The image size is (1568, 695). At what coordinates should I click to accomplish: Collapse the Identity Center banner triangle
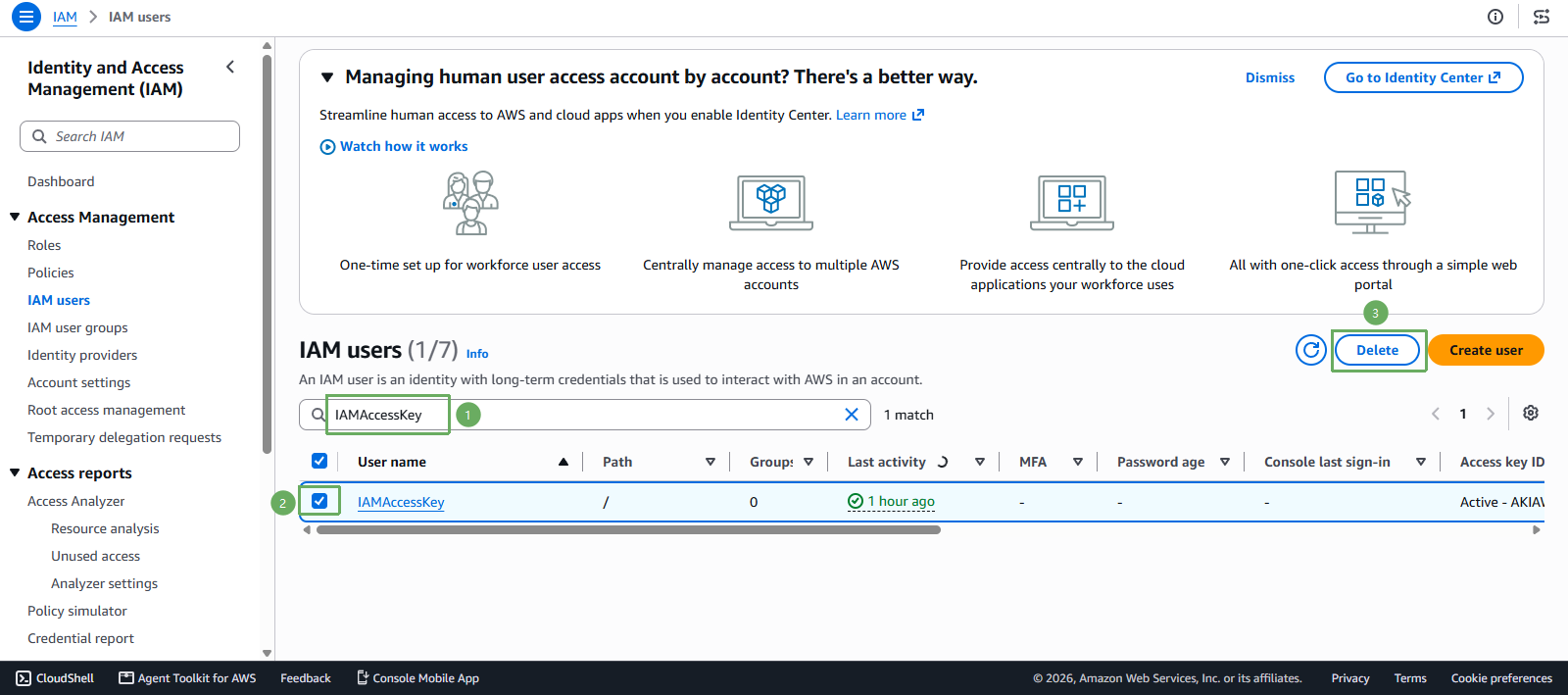coord(327,77)
